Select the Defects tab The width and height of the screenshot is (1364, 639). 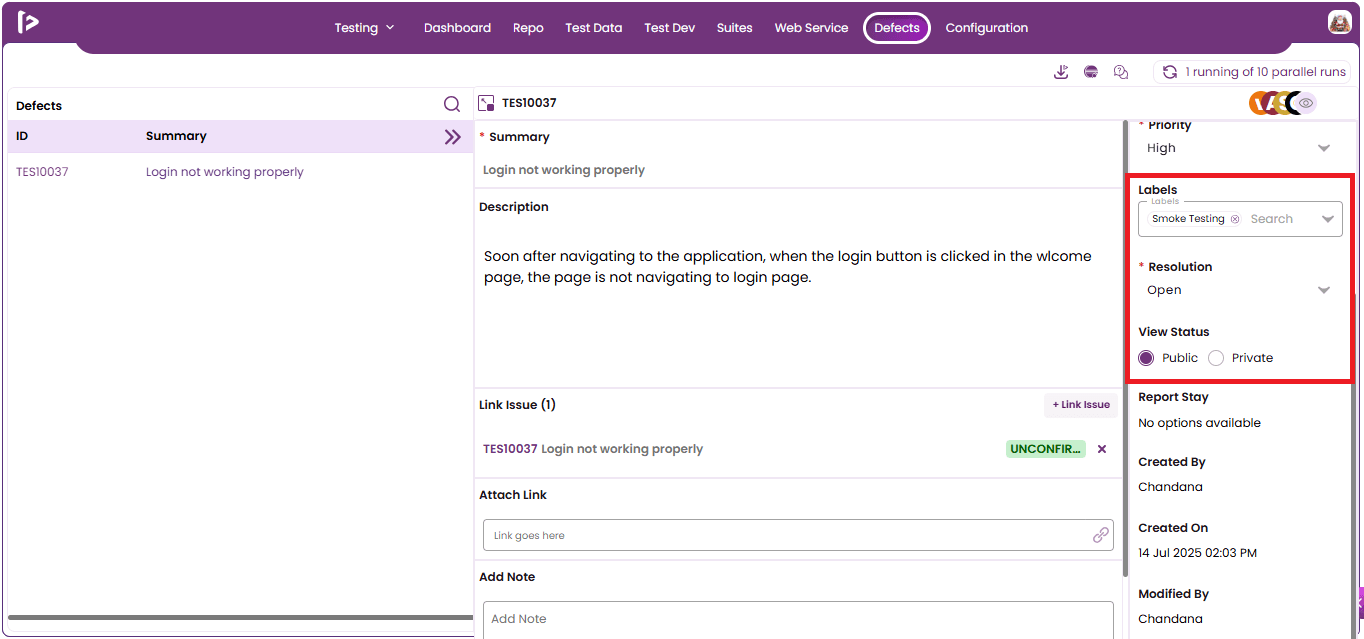[897, 28]
